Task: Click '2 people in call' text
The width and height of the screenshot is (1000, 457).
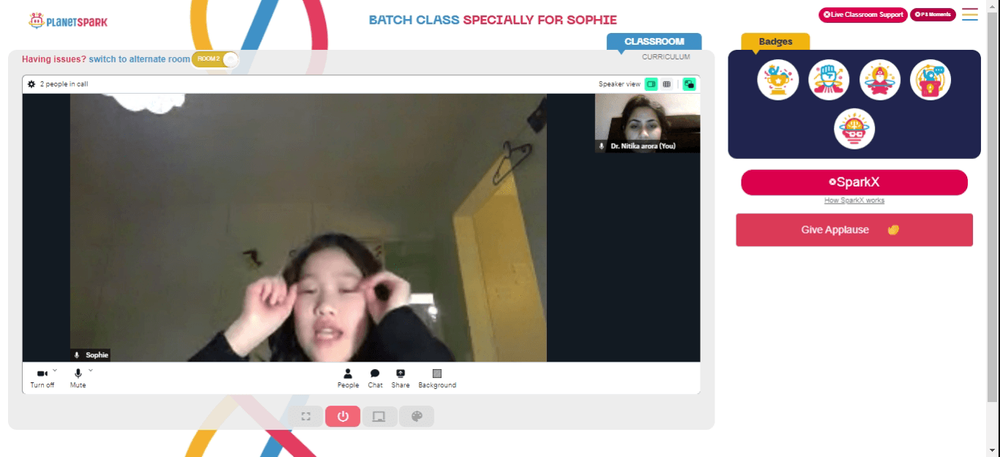Action: 64,84
